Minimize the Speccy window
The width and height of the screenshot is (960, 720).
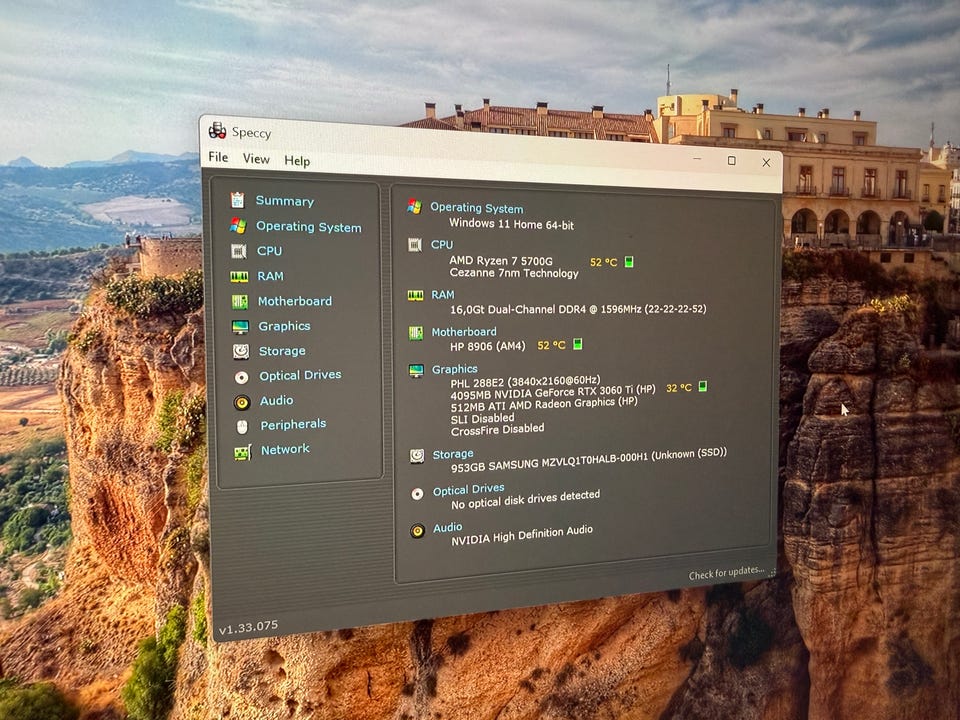(697, 159)
